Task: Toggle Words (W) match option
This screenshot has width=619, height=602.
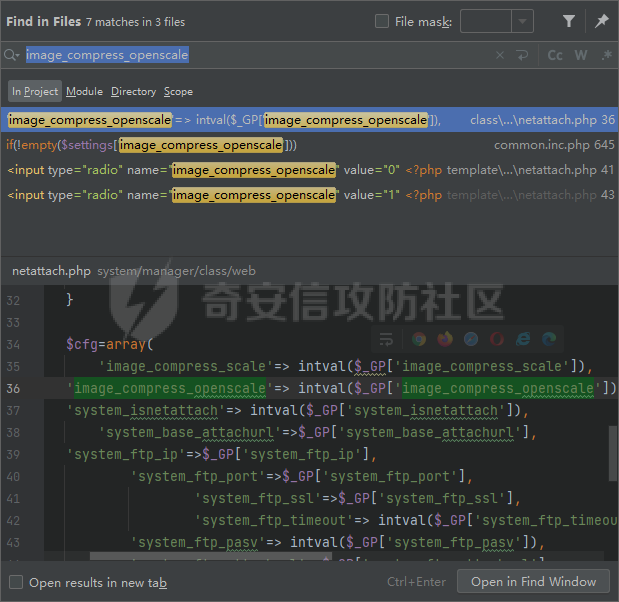Action: [x=580, y=55]
